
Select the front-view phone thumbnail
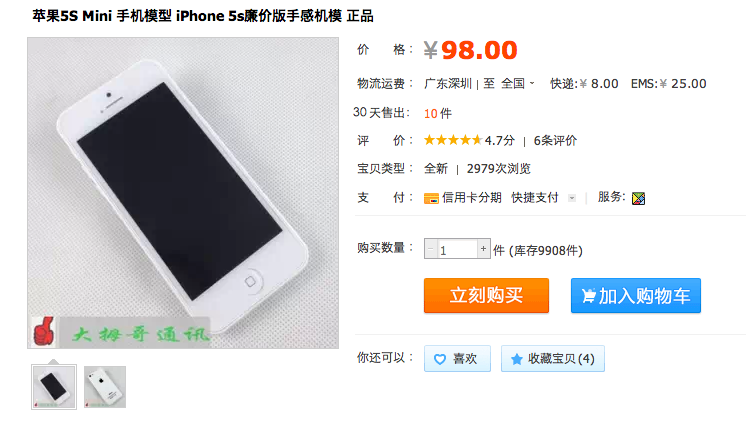pos(54,387)
